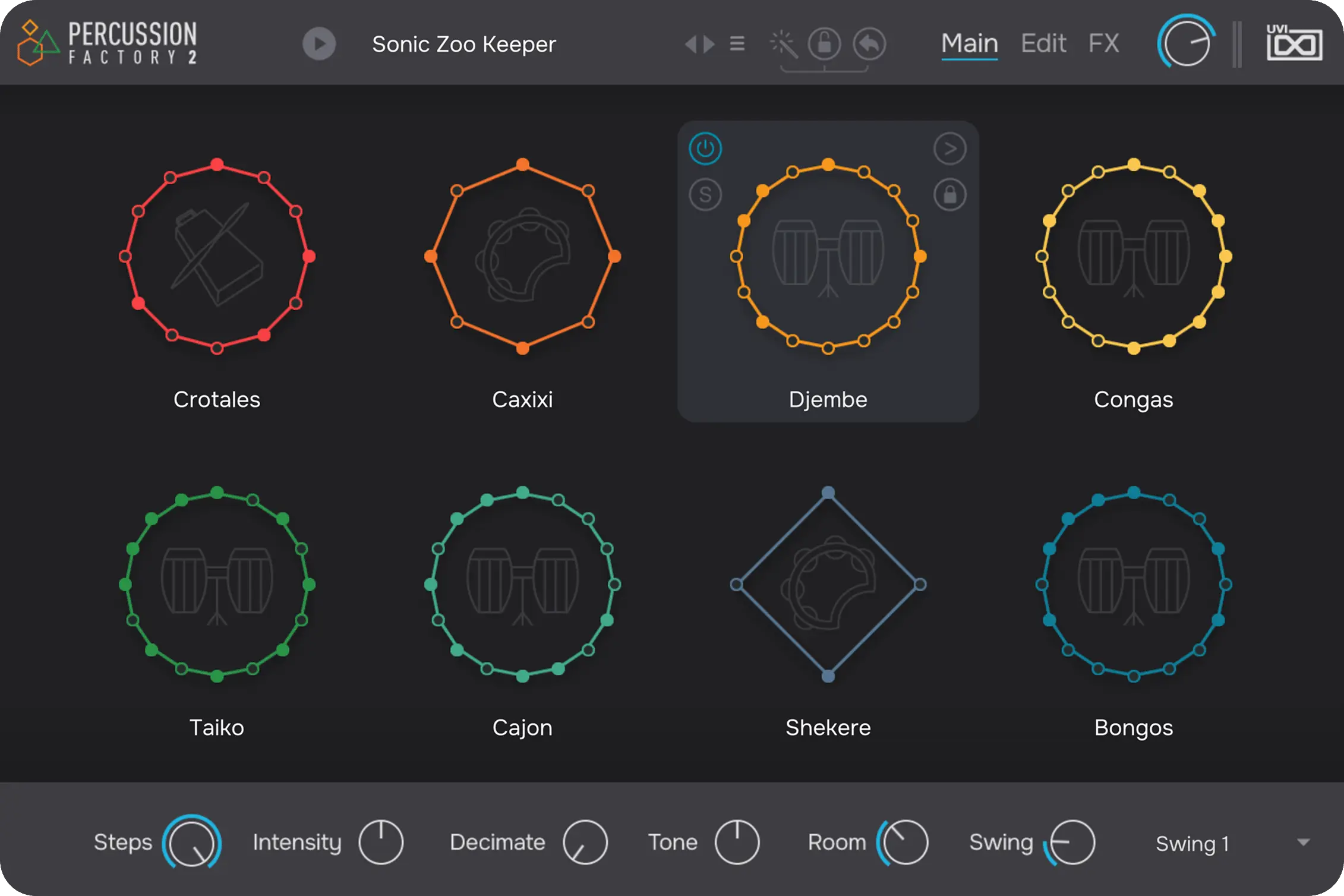
Task: Start playback with the play button
Action: click(x=319, y=44)
